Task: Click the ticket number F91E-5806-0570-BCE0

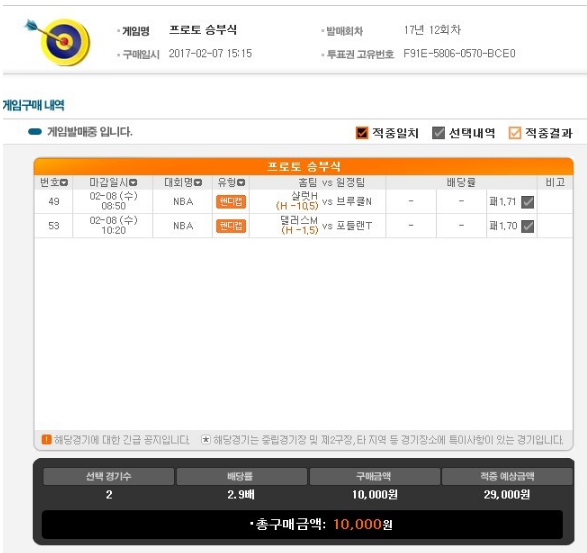Action: (459, 54)
